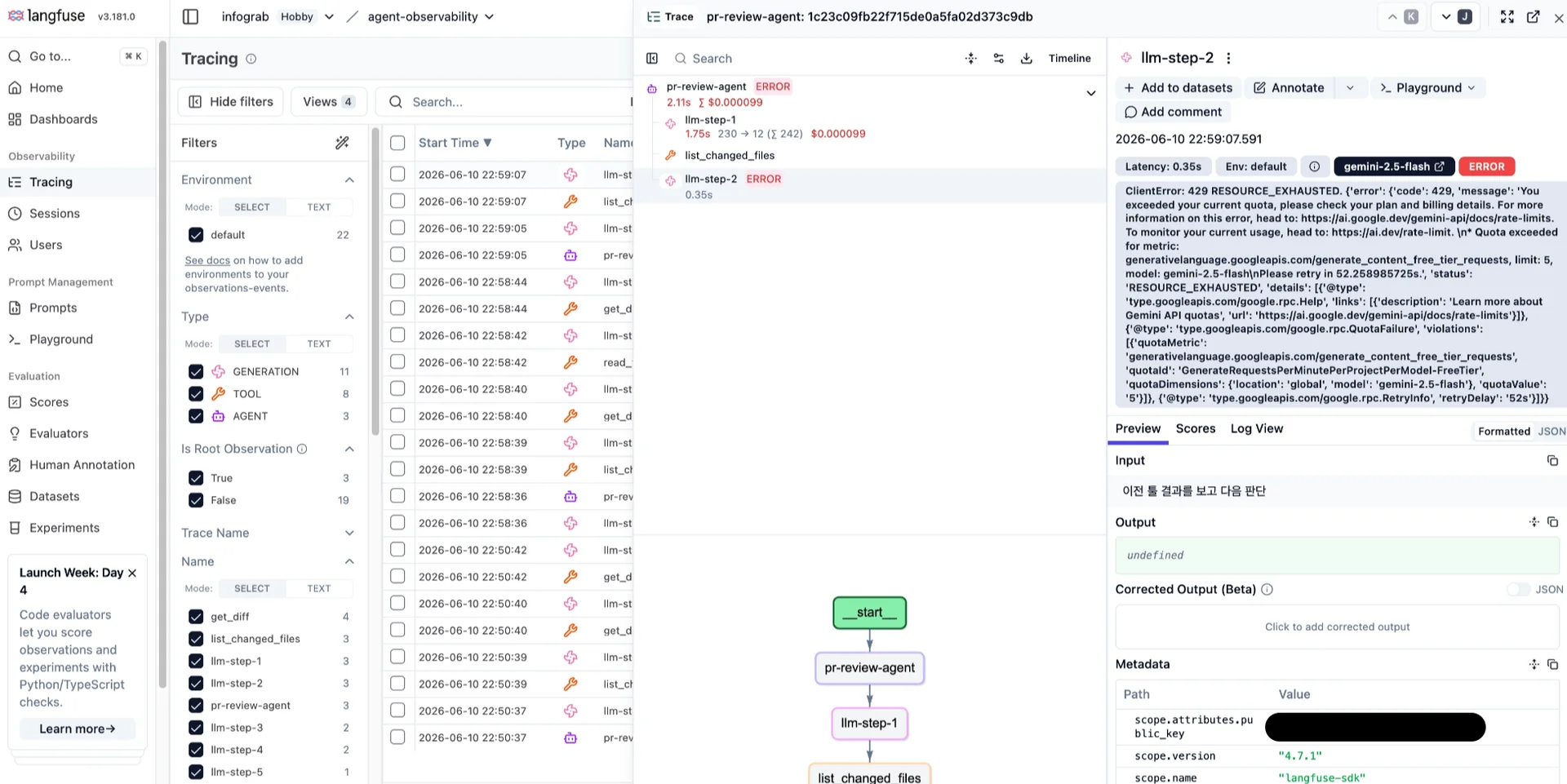Uncheck the default environment checkbox

(x=196, y=235)
